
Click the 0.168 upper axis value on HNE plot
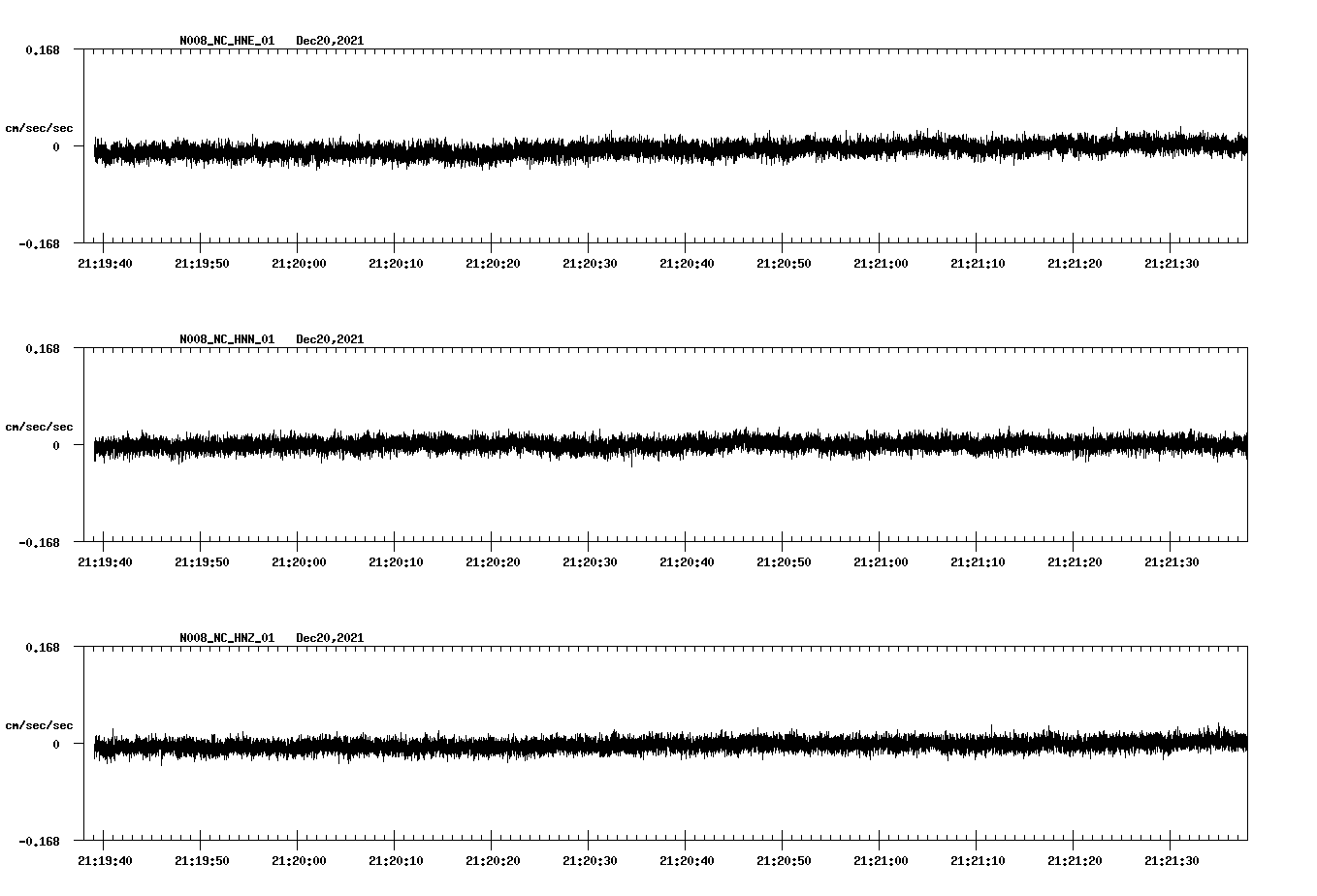pyautogui.click(x=42, y=49)
